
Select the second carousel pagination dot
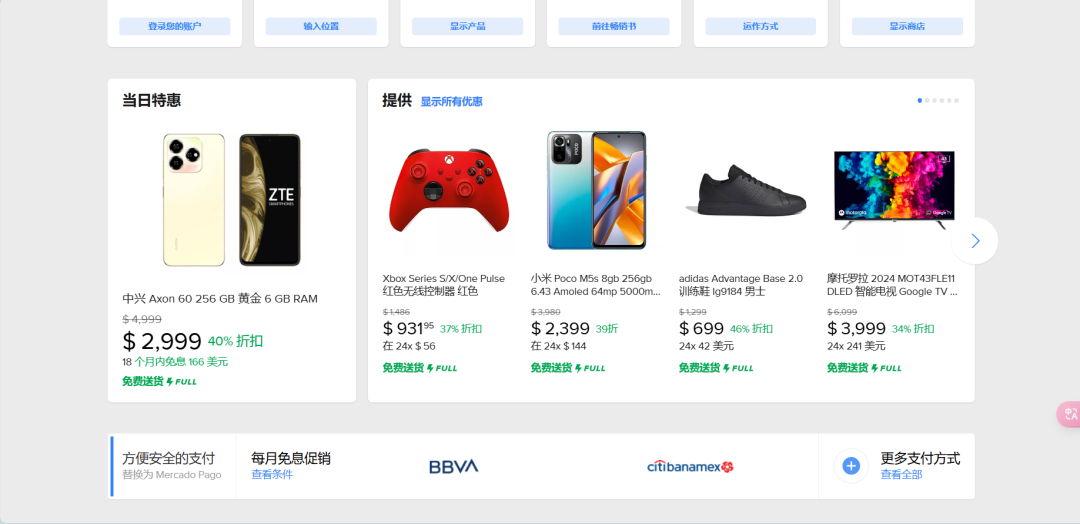click(927, 101)
